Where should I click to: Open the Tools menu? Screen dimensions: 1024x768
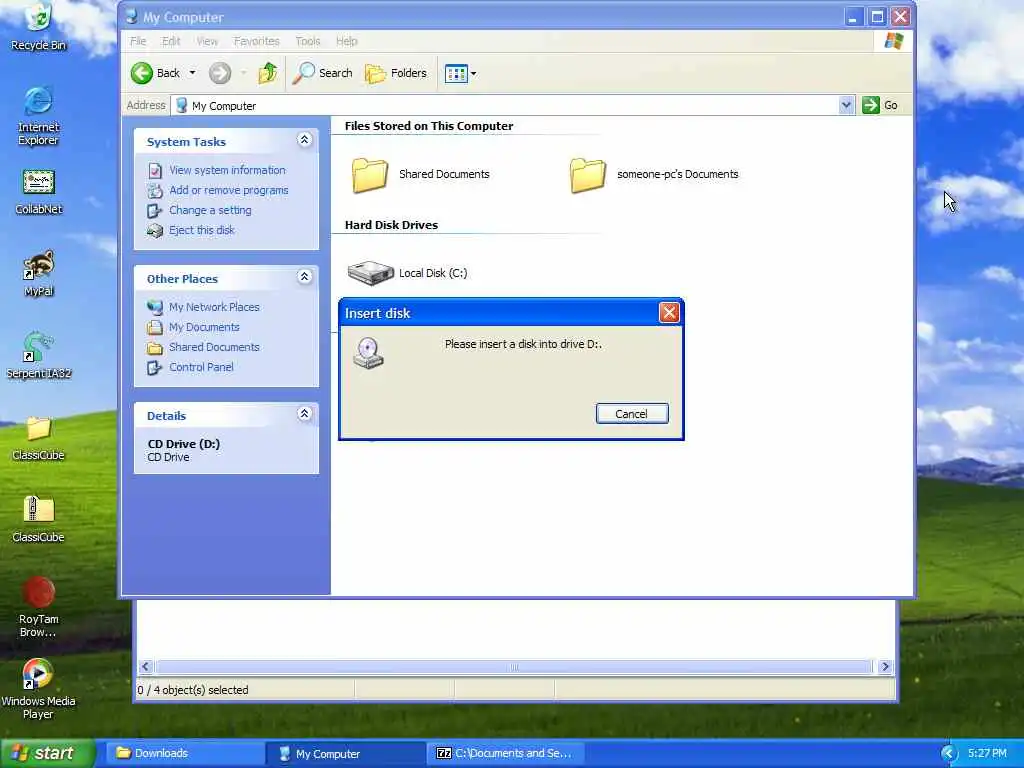308,41
